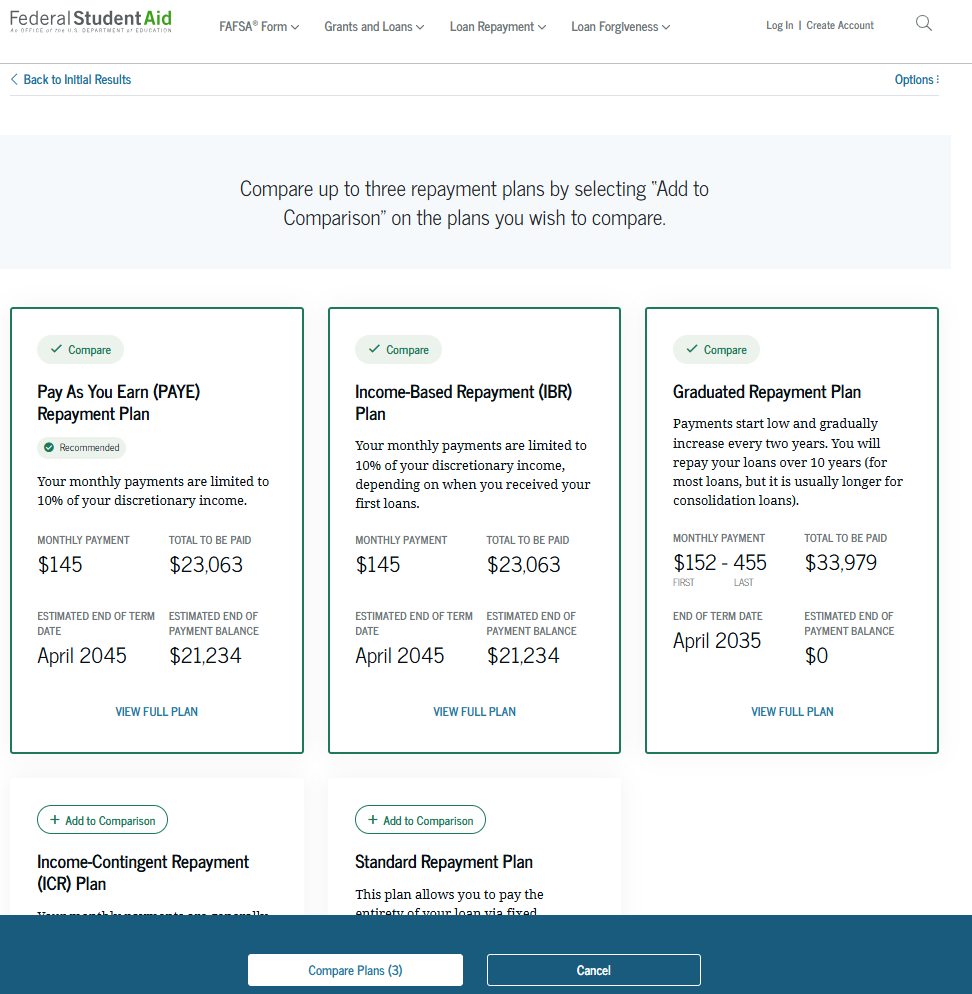Click the checkmark on the Recommended badge

pyautogui.click(x=48, y=447)
